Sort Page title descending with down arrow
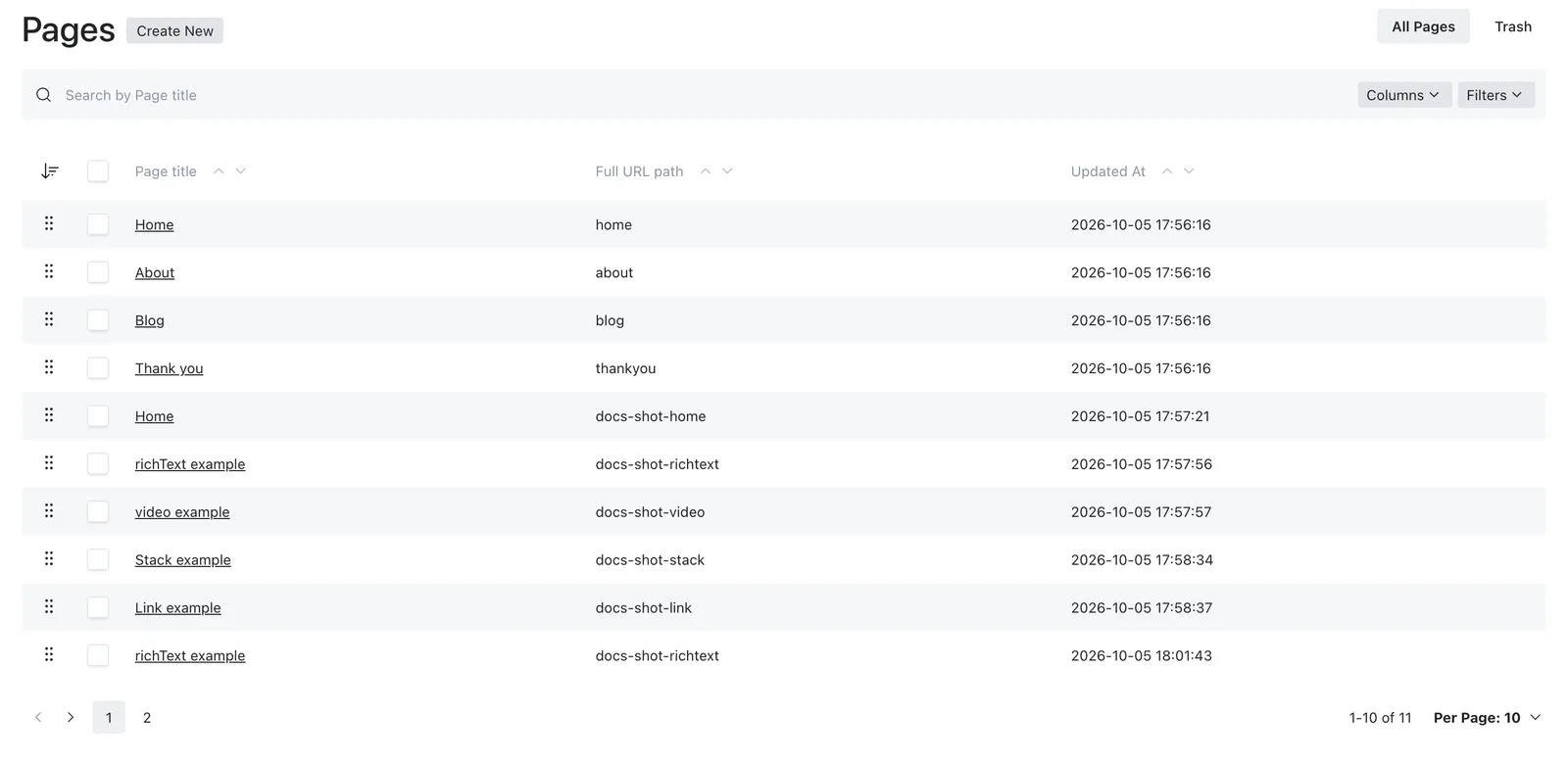The height and width of the screenshot is (764, 1568). [241, 171]
